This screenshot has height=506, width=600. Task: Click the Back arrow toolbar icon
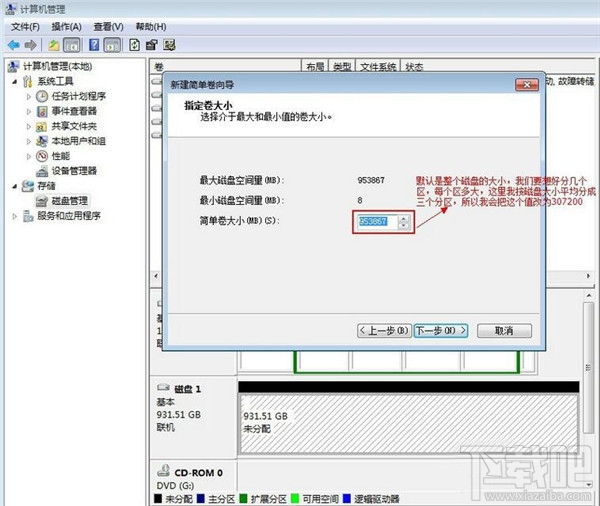14,45
